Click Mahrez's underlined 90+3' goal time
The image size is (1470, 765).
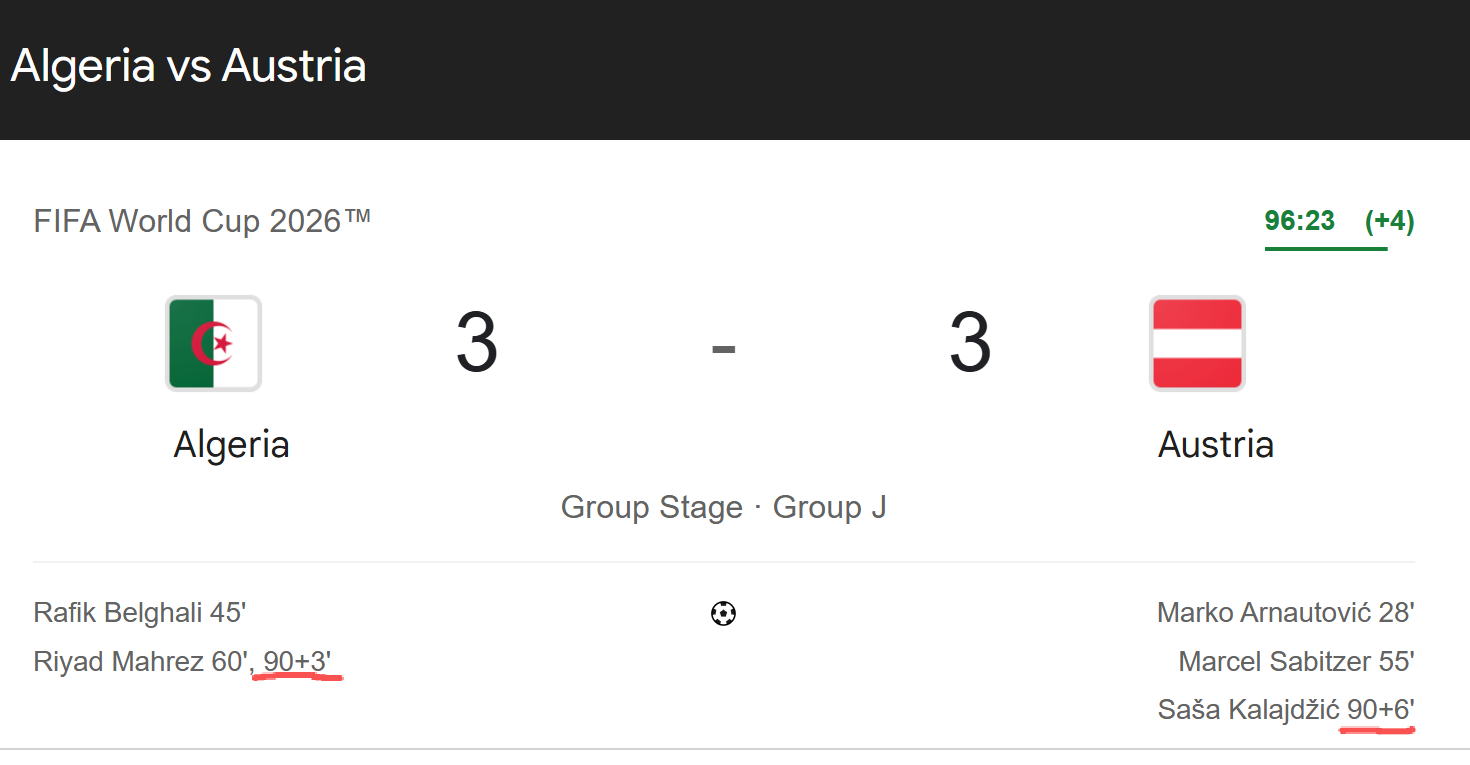298,661
